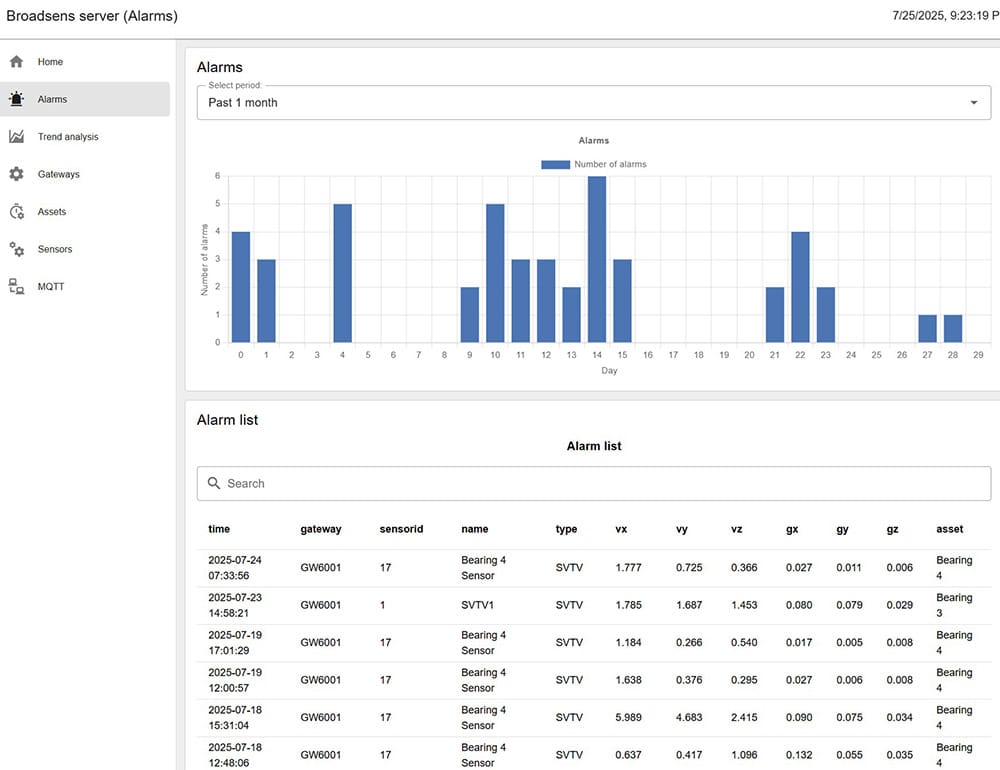Screen dimensions: 1000x770
Task: Go to the Trend analysis menu item
Action: pos(68,137)
